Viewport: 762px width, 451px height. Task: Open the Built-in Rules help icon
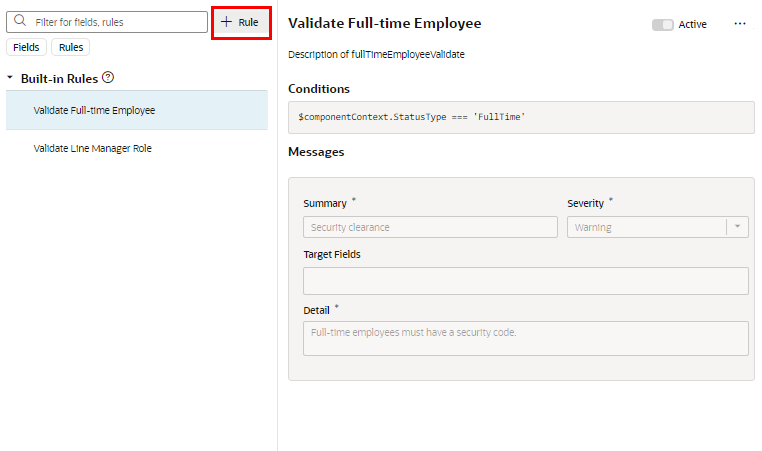coord(108,77)
